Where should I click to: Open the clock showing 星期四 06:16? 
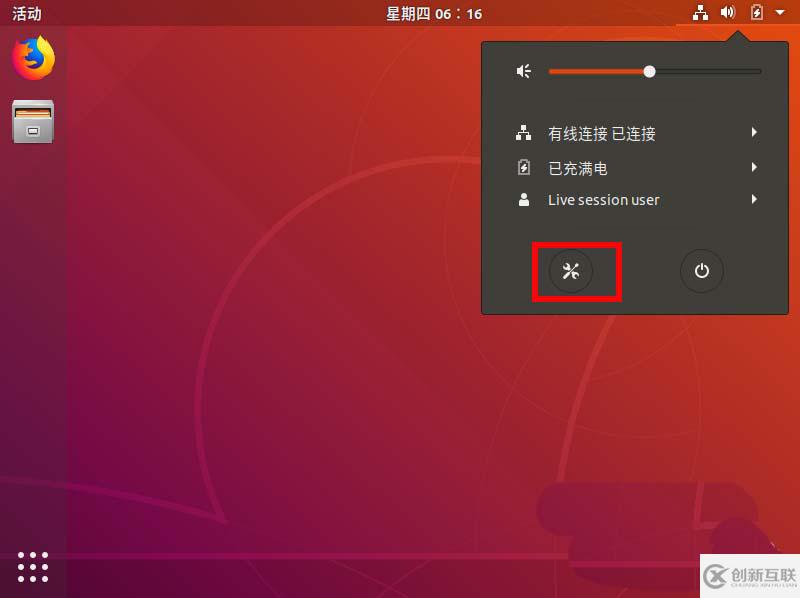434,13
